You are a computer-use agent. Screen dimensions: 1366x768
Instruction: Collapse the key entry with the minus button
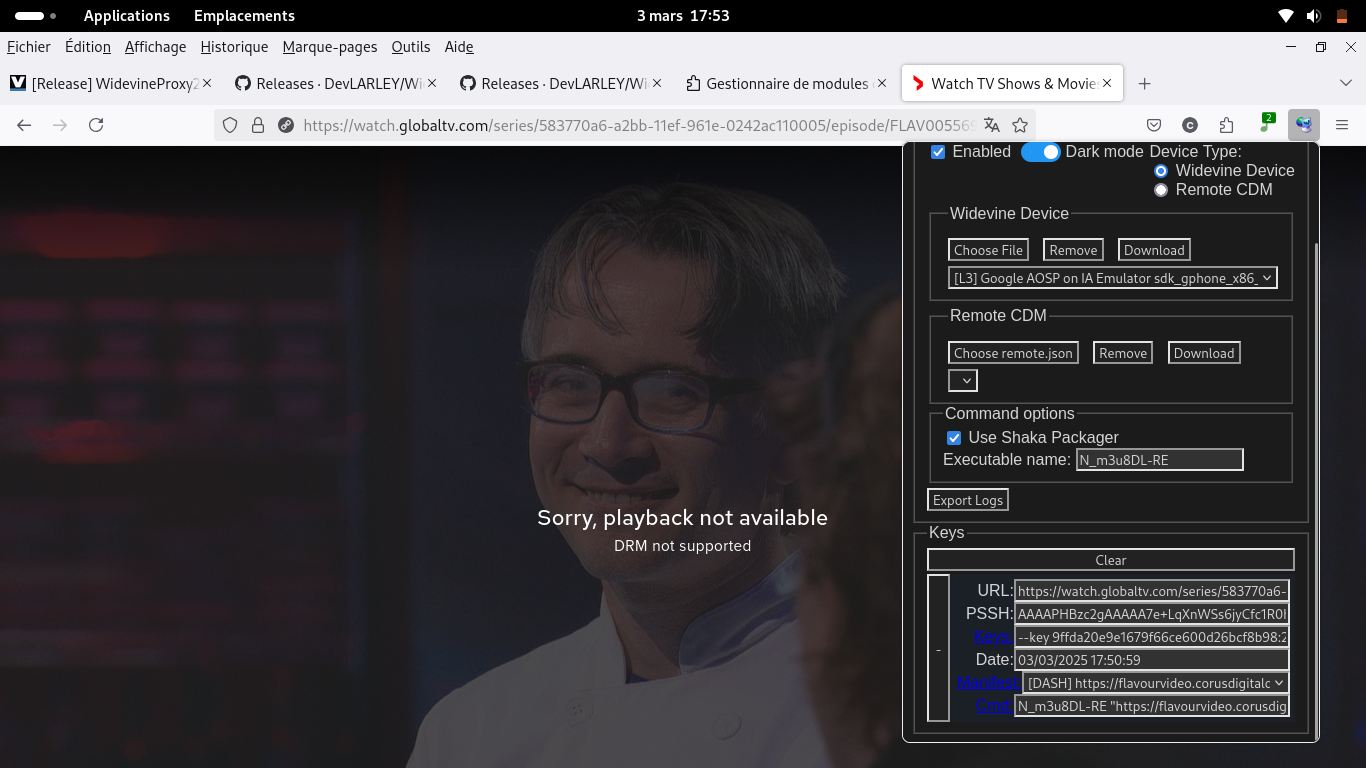(938, 648)
